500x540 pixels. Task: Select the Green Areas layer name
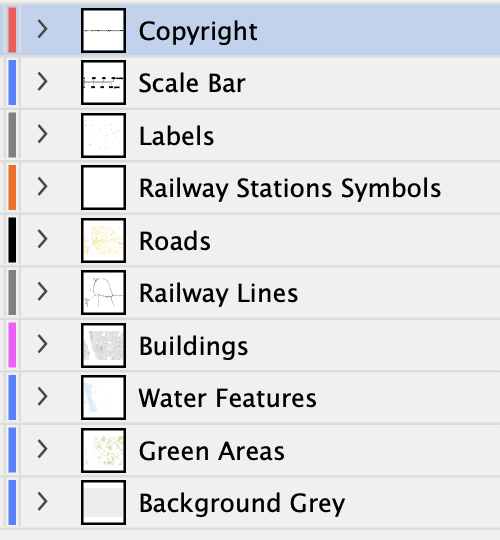pyautogui.click(x=212, y=451)
